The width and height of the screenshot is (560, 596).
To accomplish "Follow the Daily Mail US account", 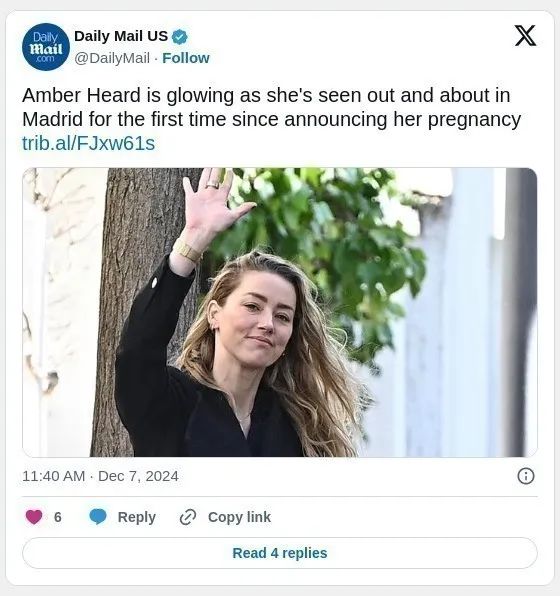I will 186,58.
